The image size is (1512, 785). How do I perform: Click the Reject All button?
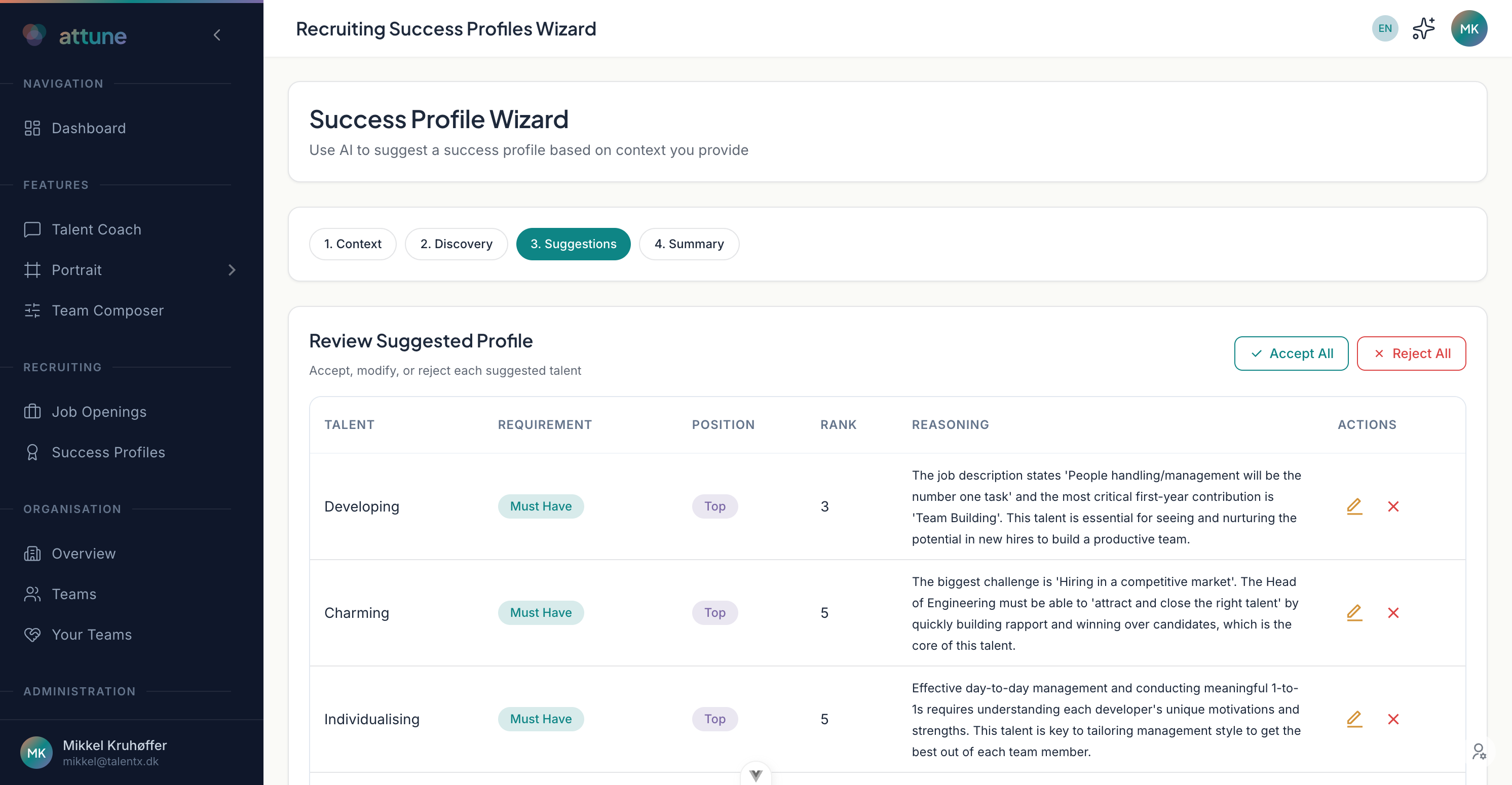click(x=1411, y=353)
